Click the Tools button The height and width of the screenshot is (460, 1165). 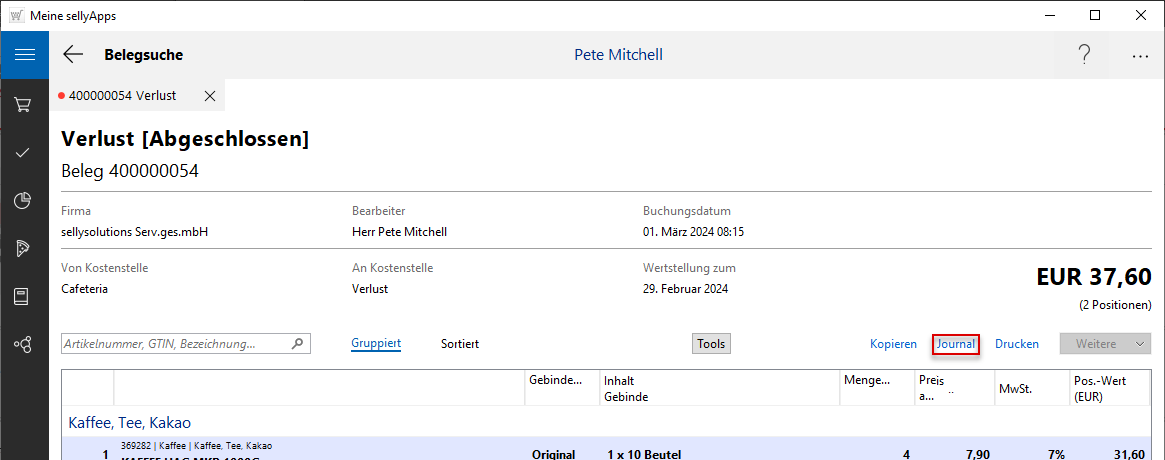pos(711,344)
